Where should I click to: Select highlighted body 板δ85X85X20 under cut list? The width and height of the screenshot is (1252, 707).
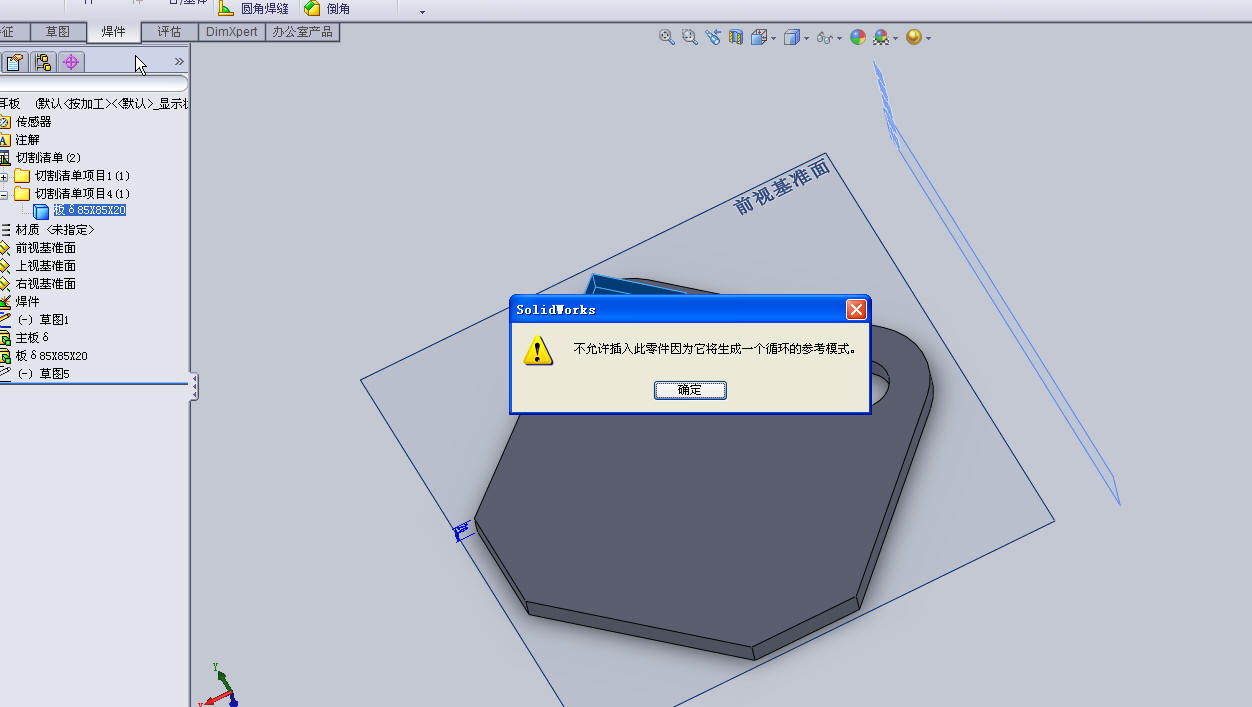pyautogui.click(x=89, y=211)
